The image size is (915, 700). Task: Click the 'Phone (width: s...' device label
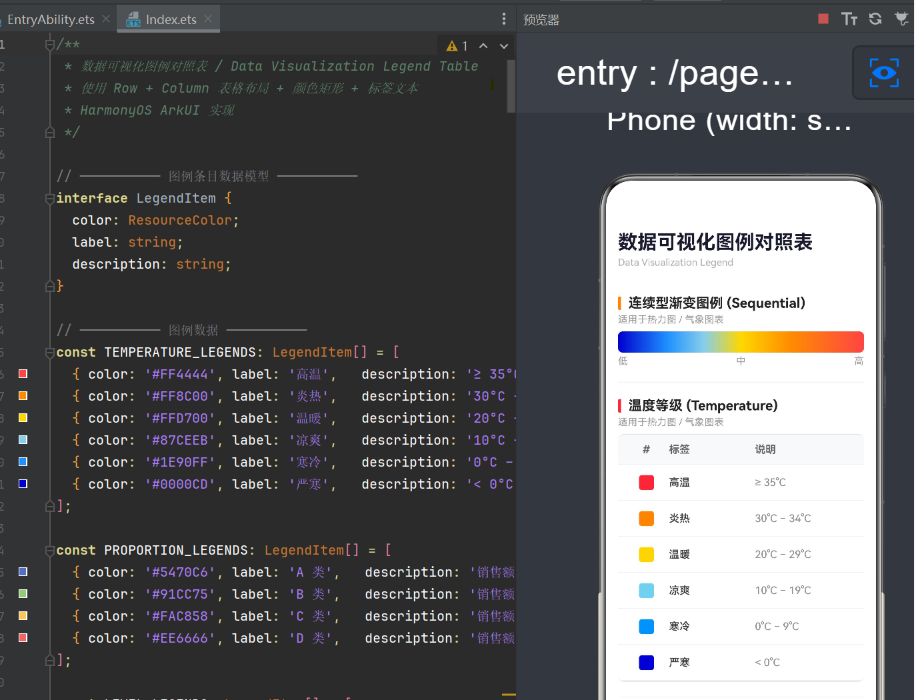[x=729, y=121]
